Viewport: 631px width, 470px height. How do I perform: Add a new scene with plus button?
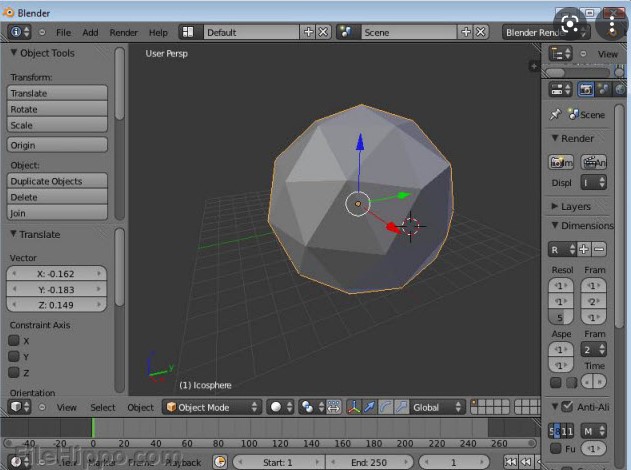click(x=466, y=32)
